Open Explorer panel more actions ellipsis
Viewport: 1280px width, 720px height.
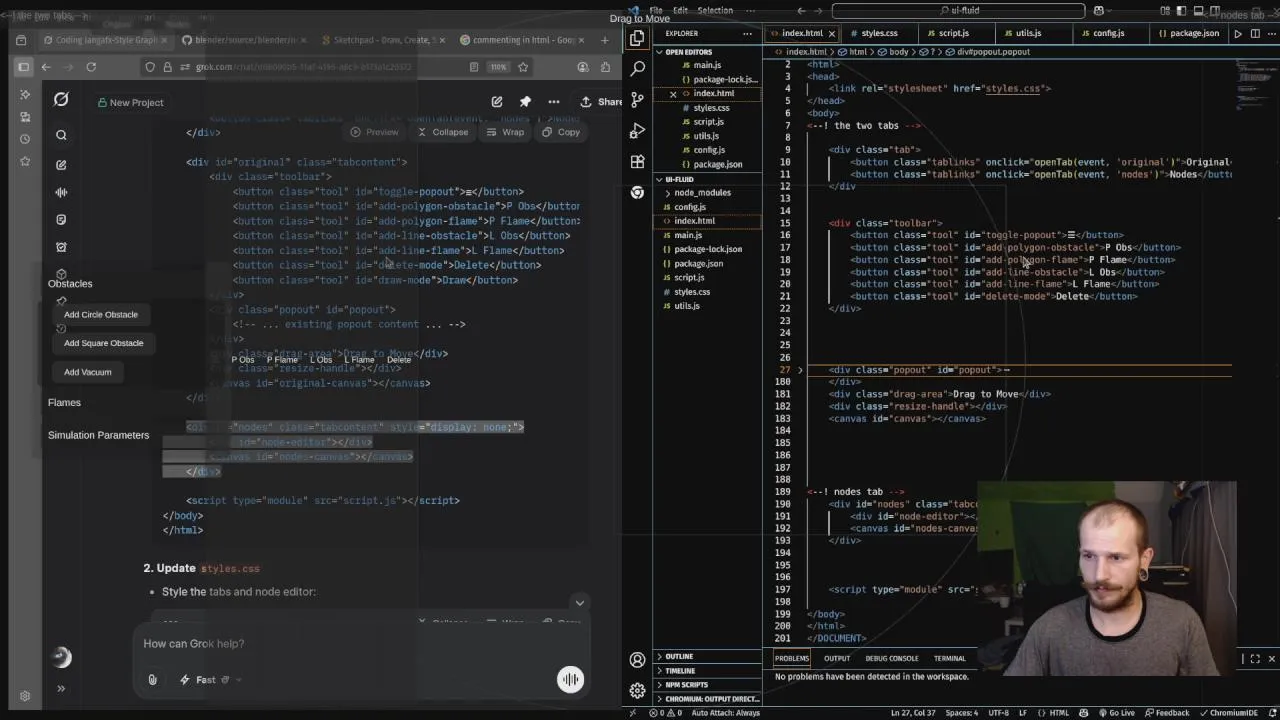[749, 33]
